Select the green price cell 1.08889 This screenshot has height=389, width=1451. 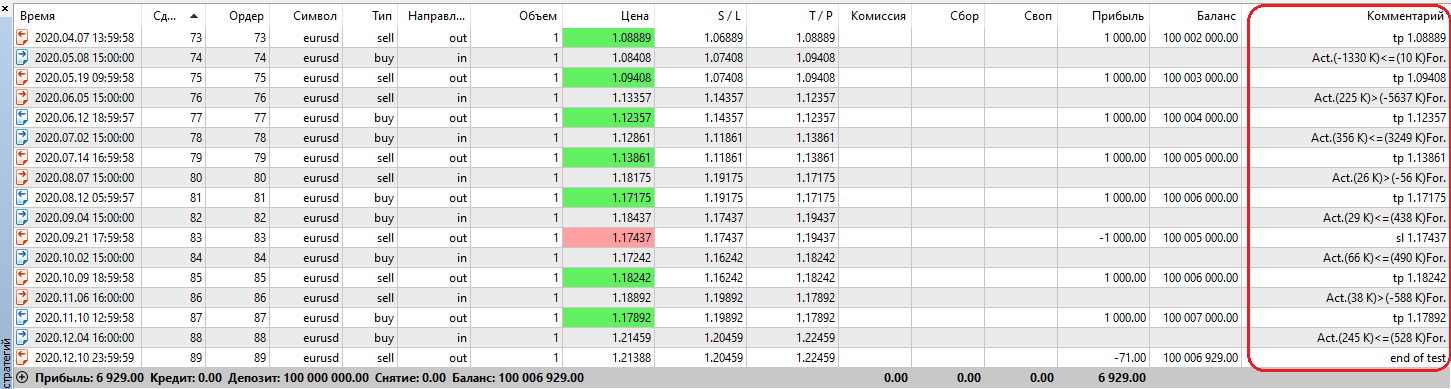pyautogui.click(x=607, y=37)
